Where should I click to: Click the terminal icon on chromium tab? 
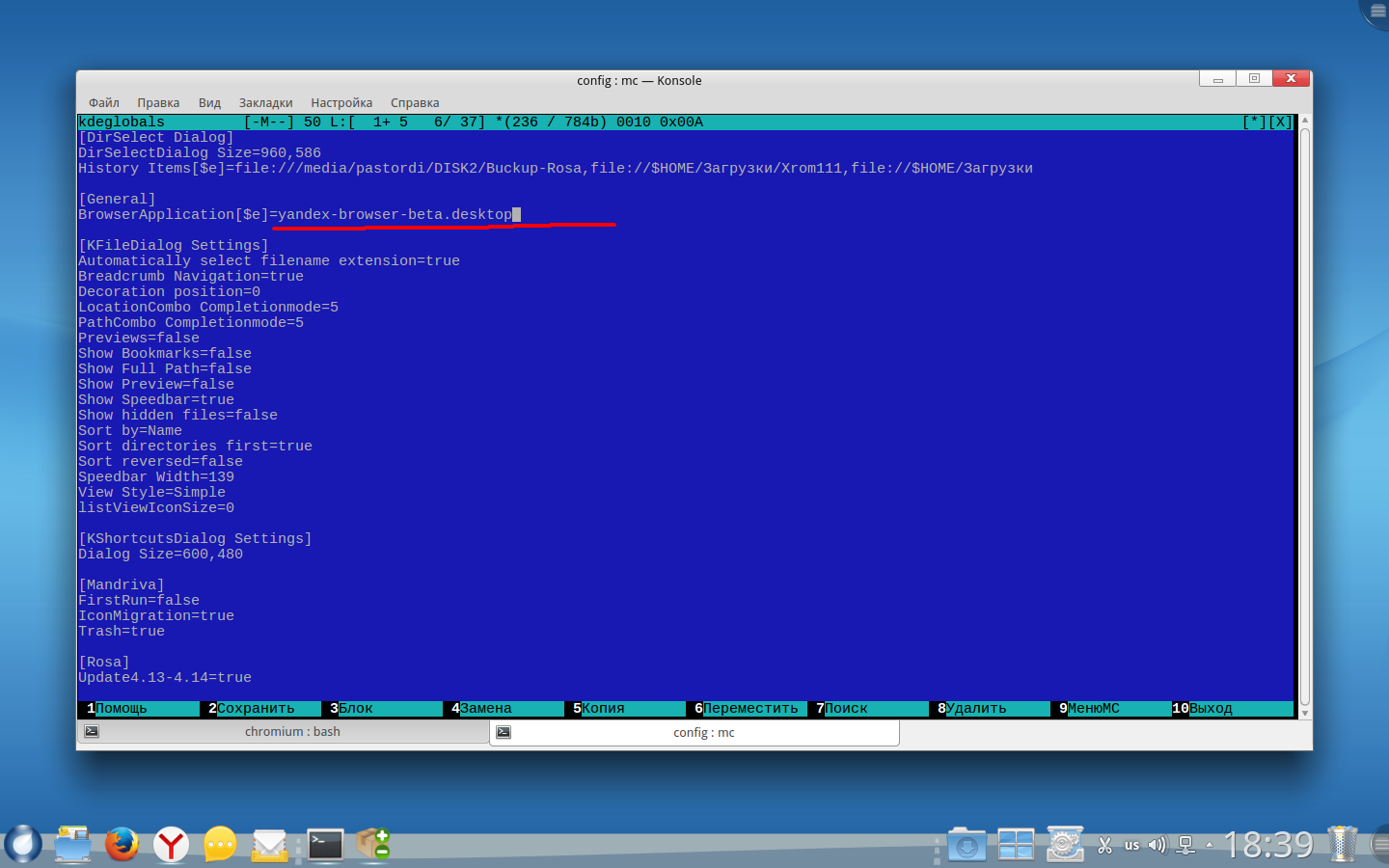92,732
